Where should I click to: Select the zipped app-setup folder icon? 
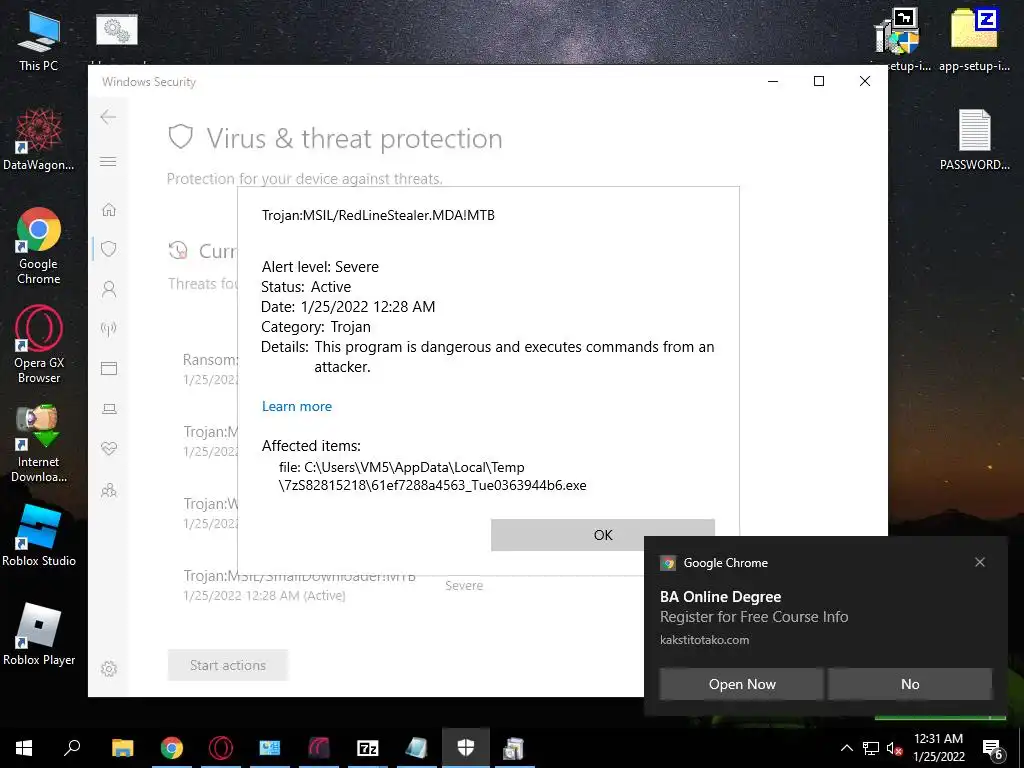pyautogui.click(x=974, y=39)
